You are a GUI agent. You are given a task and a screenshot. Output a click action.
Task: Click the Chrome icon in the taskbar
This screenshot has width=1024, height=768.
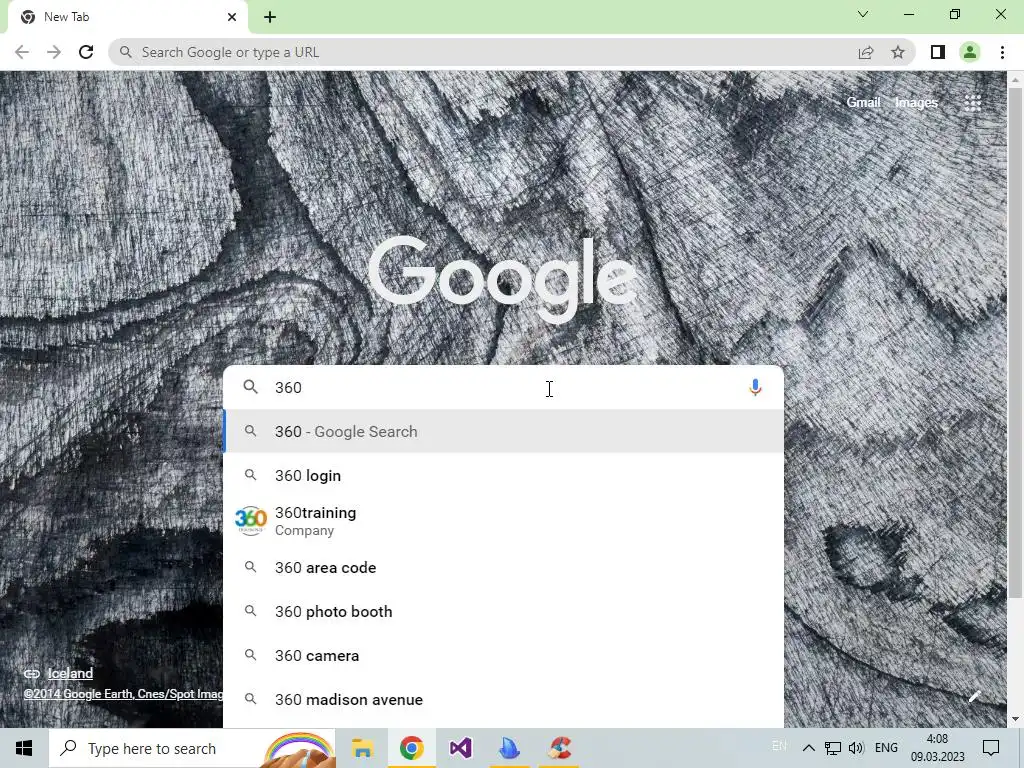point(411,748)
